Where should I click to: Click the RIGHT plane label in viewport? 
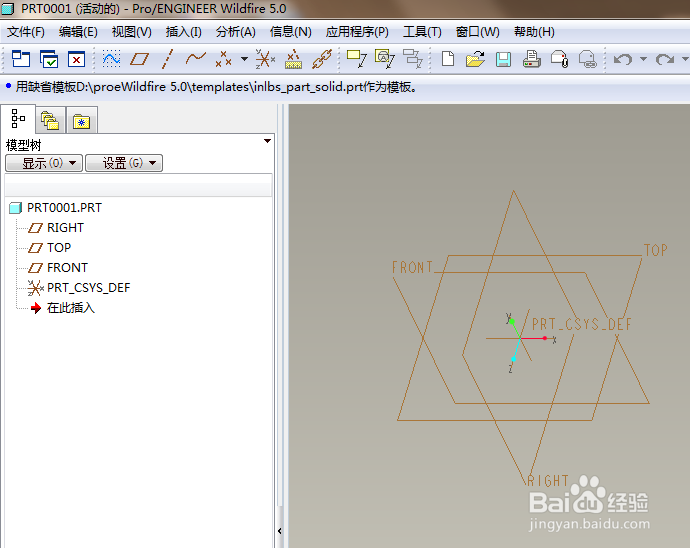548,481
